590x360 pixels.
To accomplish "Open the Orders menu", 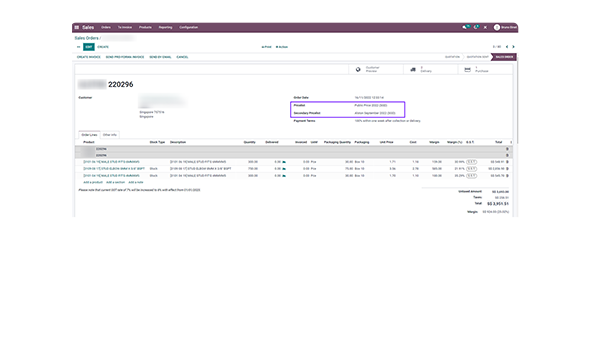I will point(106,27).
